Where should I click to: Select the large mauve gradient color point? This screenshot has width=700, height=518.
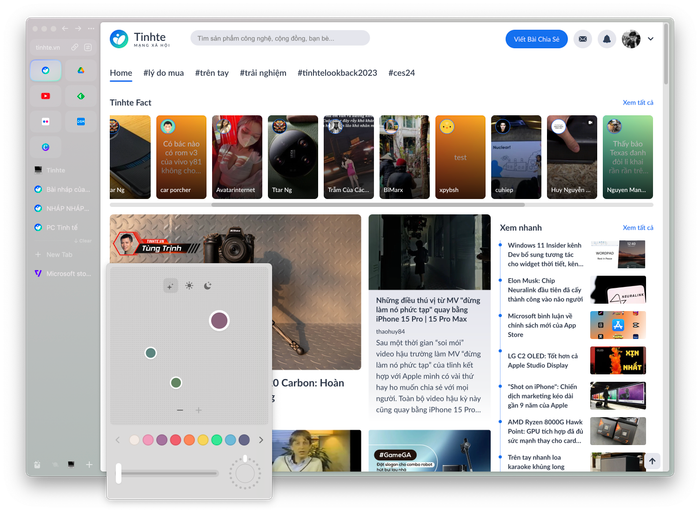(219, 321)
